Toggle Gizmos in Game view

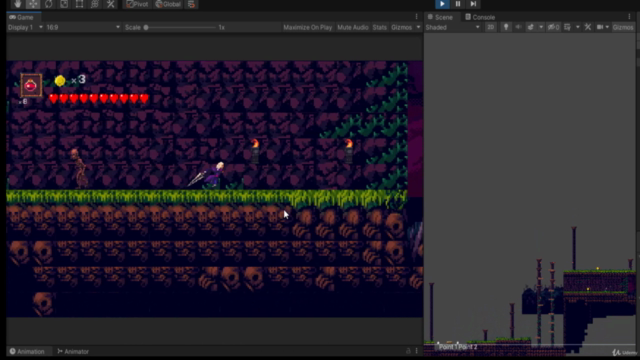(402, 27)
